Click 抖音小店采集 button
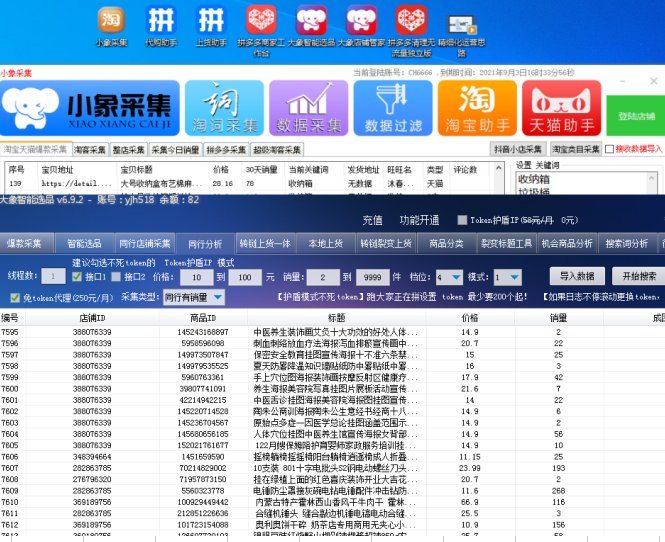Screen dimensions: 665x542 click(x=518, y=149)
